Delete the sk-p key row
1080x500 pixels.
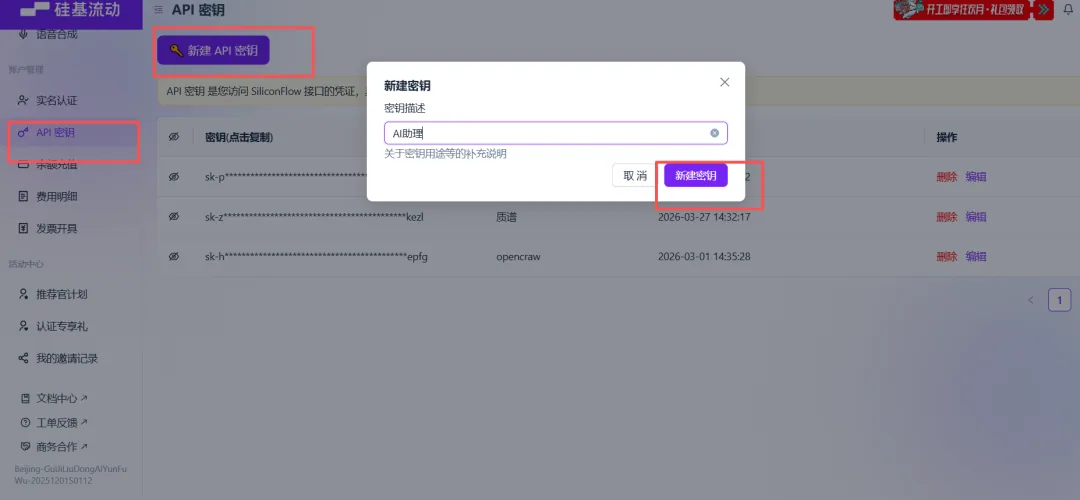[x=946, y=177]
